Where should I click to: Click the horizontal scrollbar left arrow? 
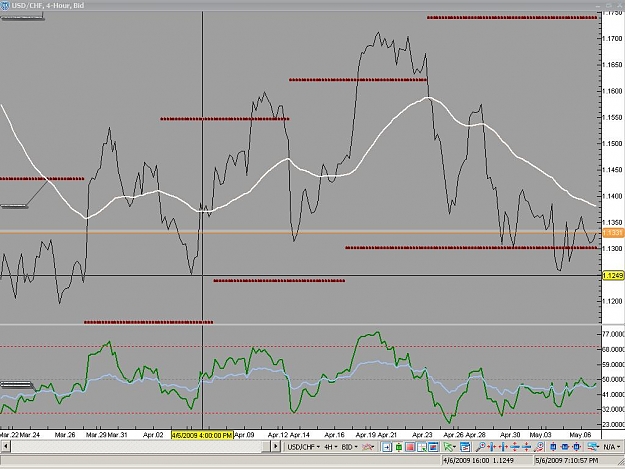pos(5,447)
